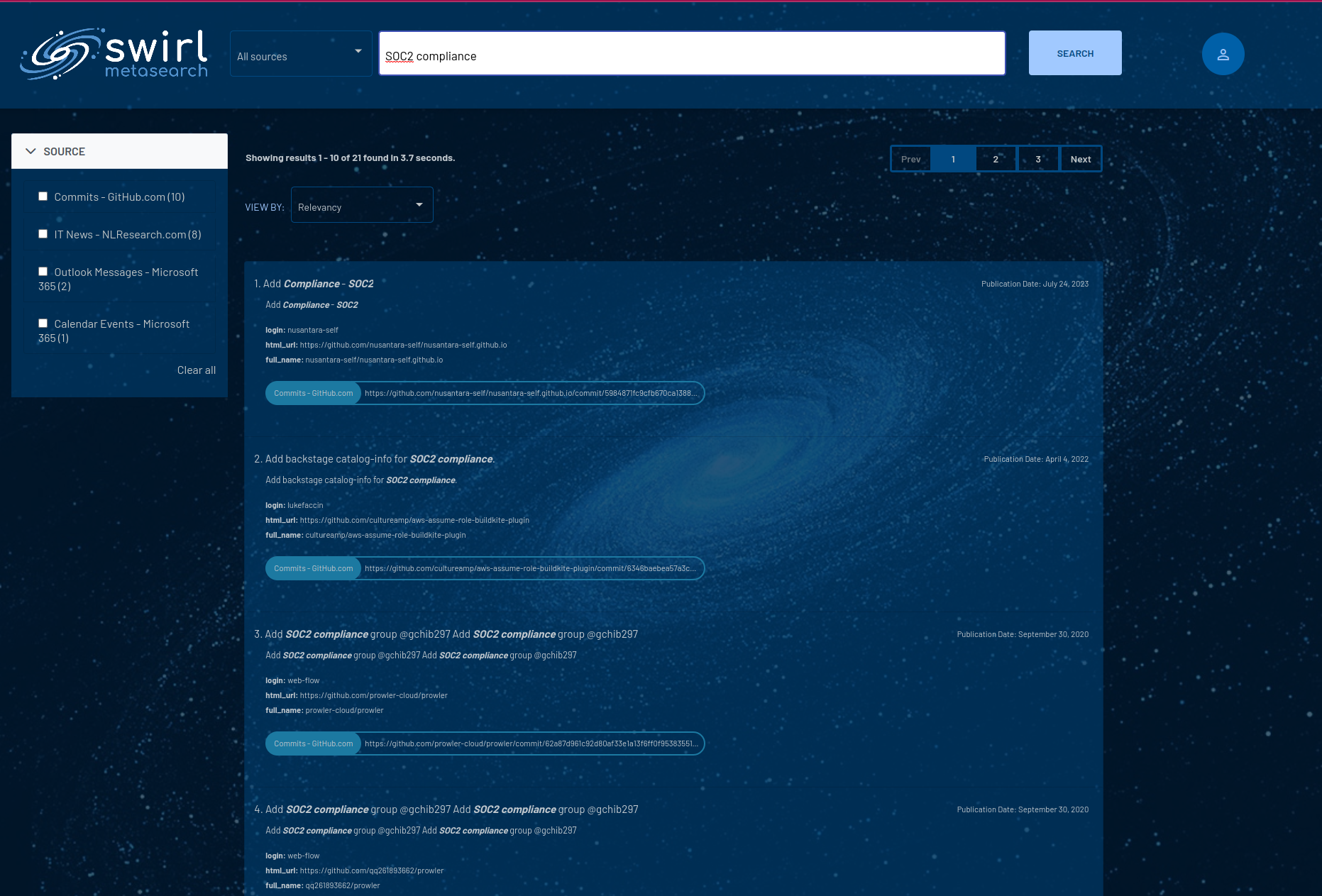Select results page 3
This screenshot has height=896, width=1322.
click(x=1038, y=159)
